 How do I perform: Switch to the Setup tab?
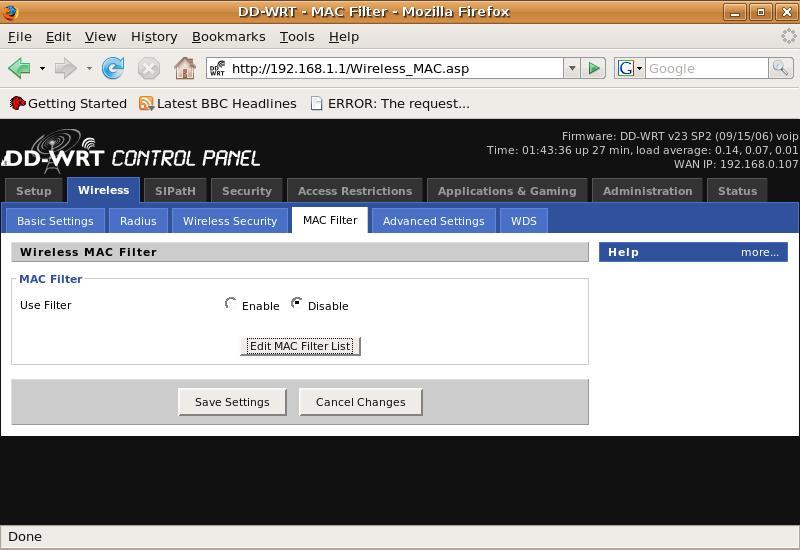click(x=34, y=190)
